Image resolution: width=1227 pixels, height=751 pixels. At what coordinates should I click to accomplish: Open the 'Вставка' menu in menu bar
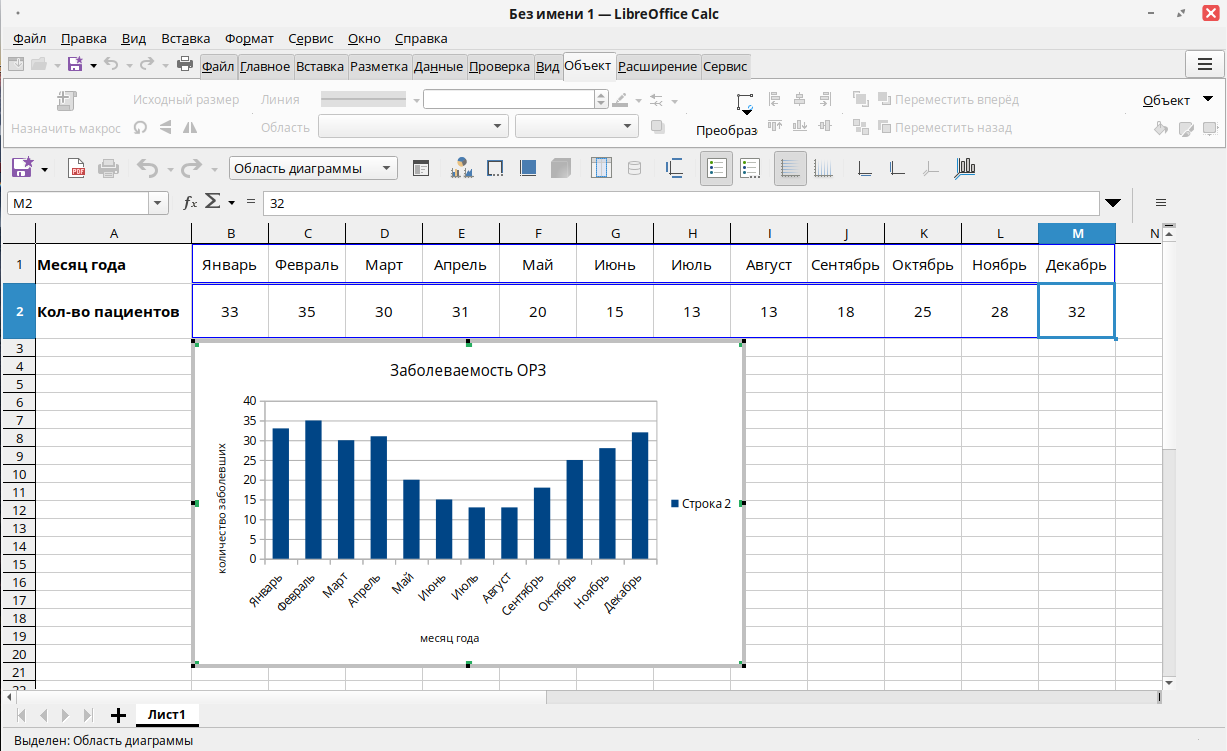[186, 39]
